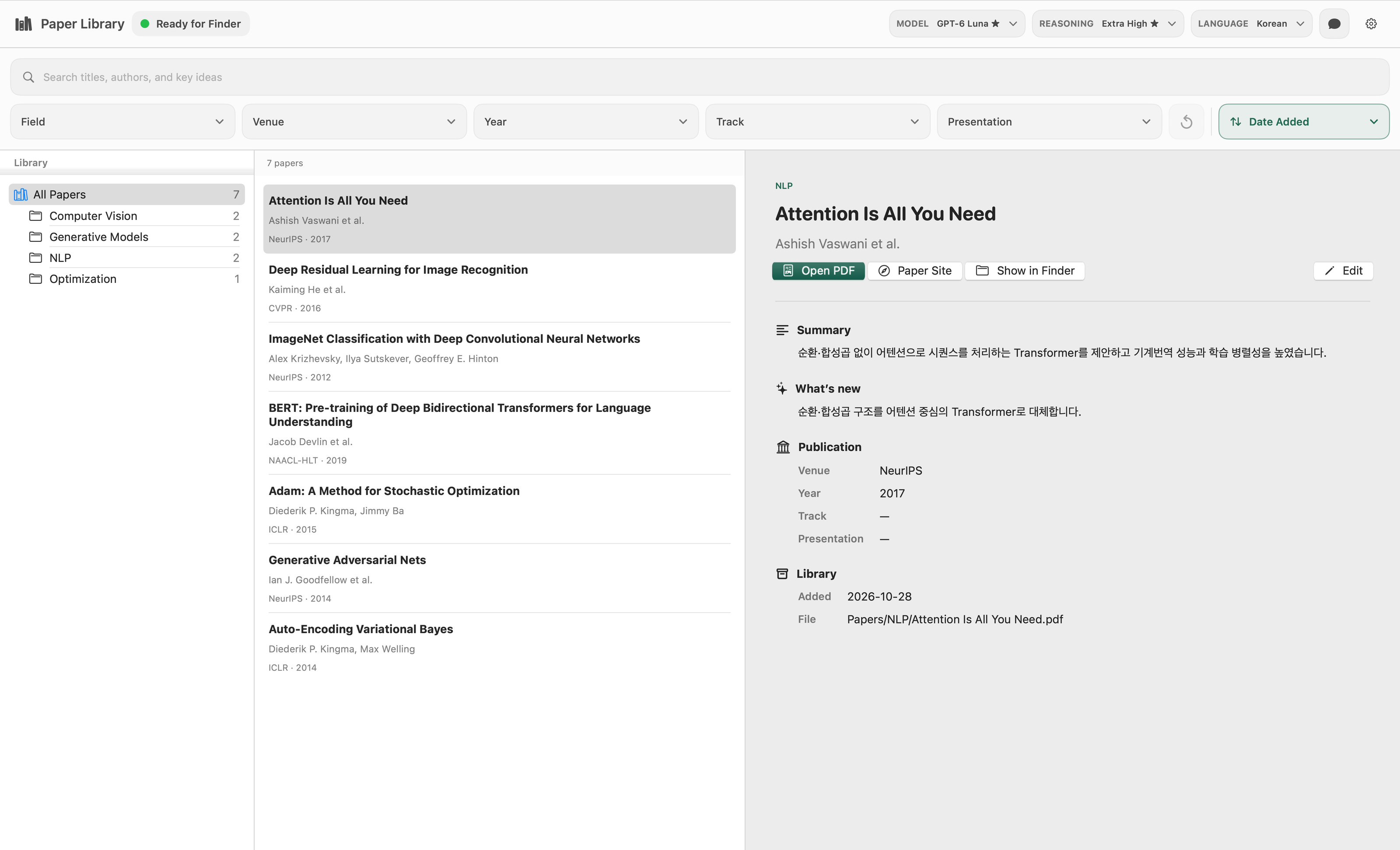Click the Summary section lines icon
Screen dimensions: 1400x850
click(x=782, y=330)
